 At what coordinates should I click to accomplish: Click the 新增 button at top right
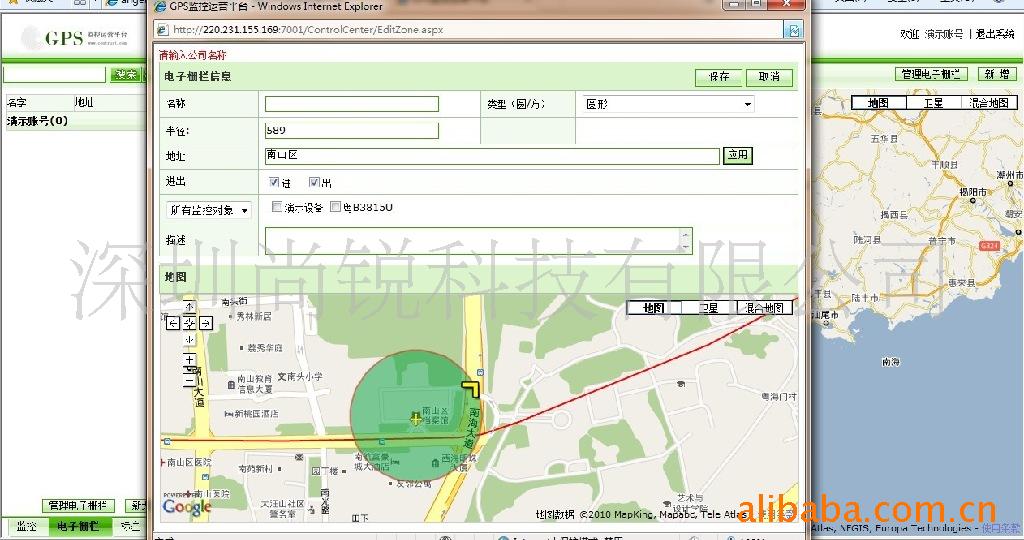coord(997,74)
